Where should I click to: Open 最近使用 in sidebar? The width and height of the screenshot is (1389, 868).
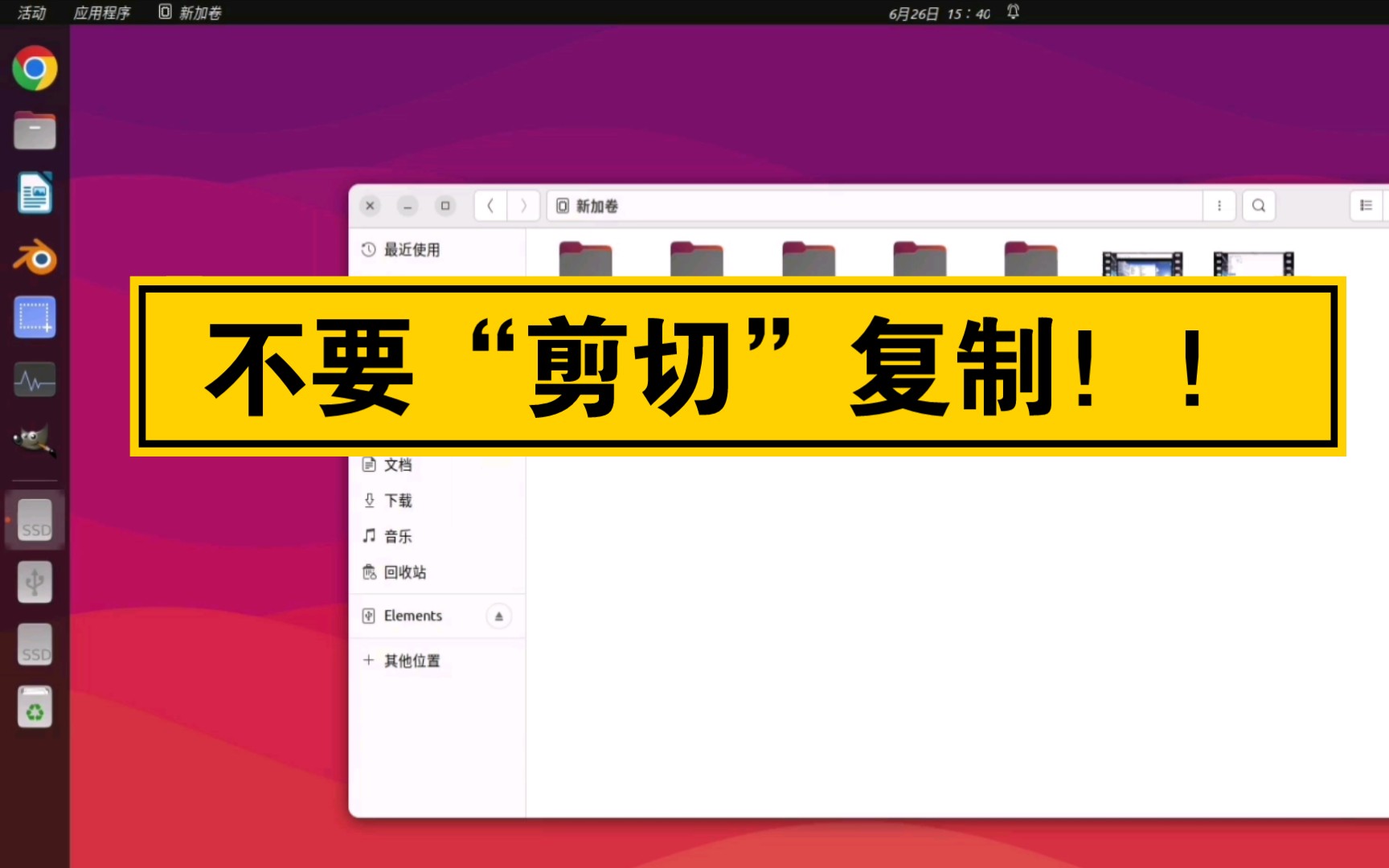(x=438, y=250)
